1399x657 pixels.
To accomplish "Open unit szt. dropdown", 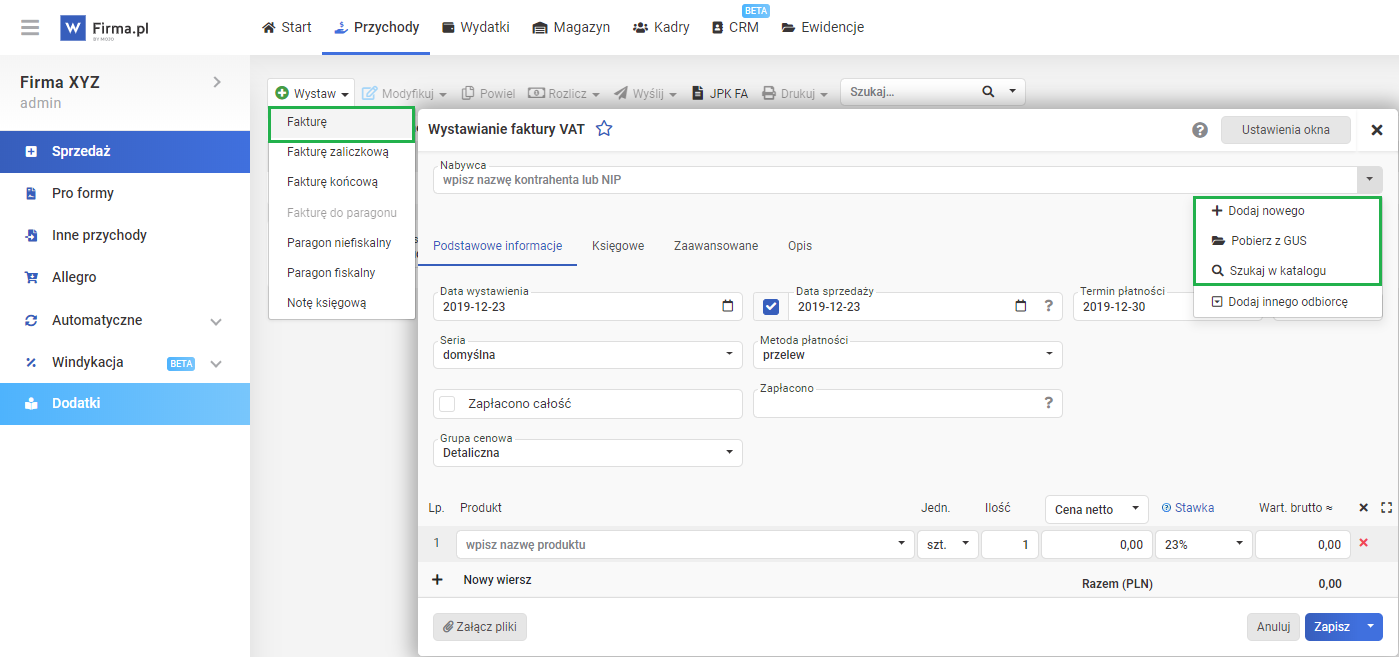I will [x=946, y=544].
